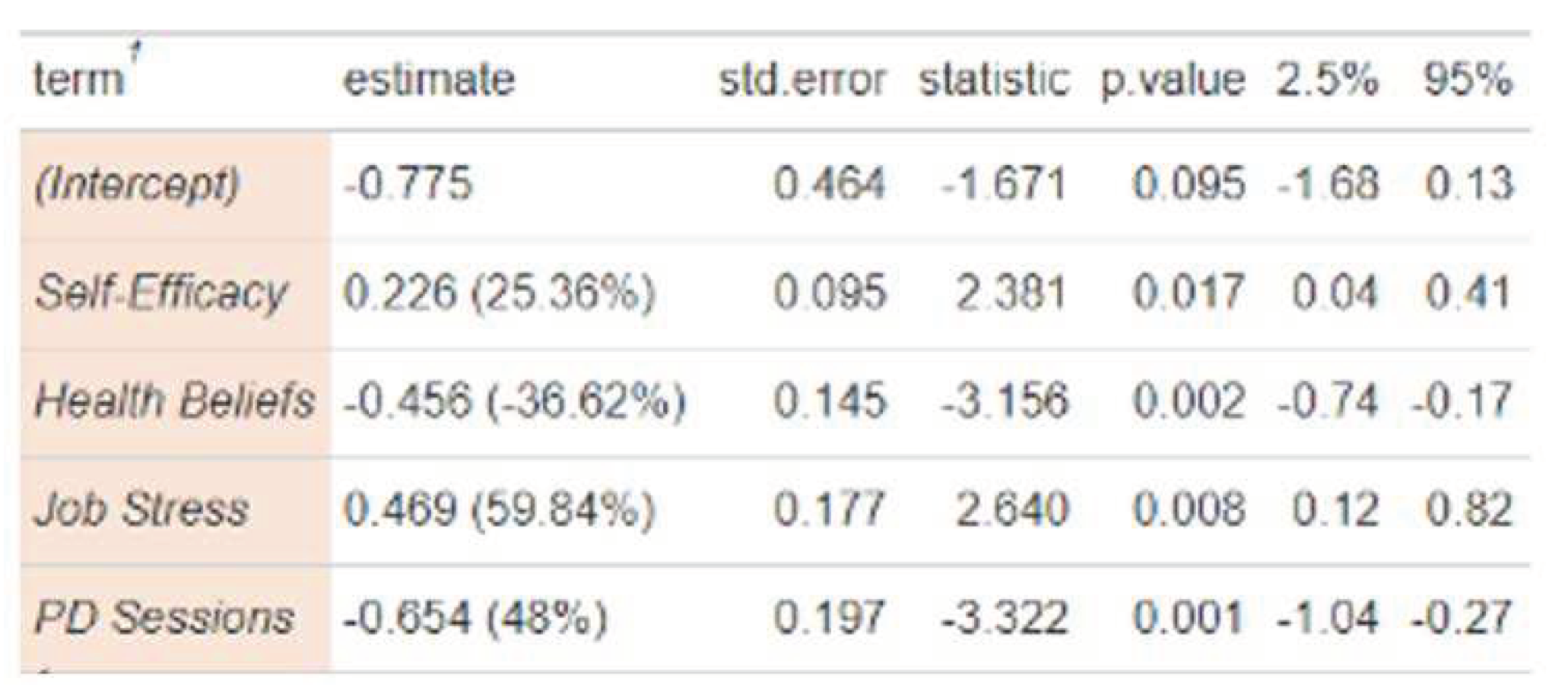Click the '95%' column header
The image size is (1568, 697).
[x=1468, y=80]
